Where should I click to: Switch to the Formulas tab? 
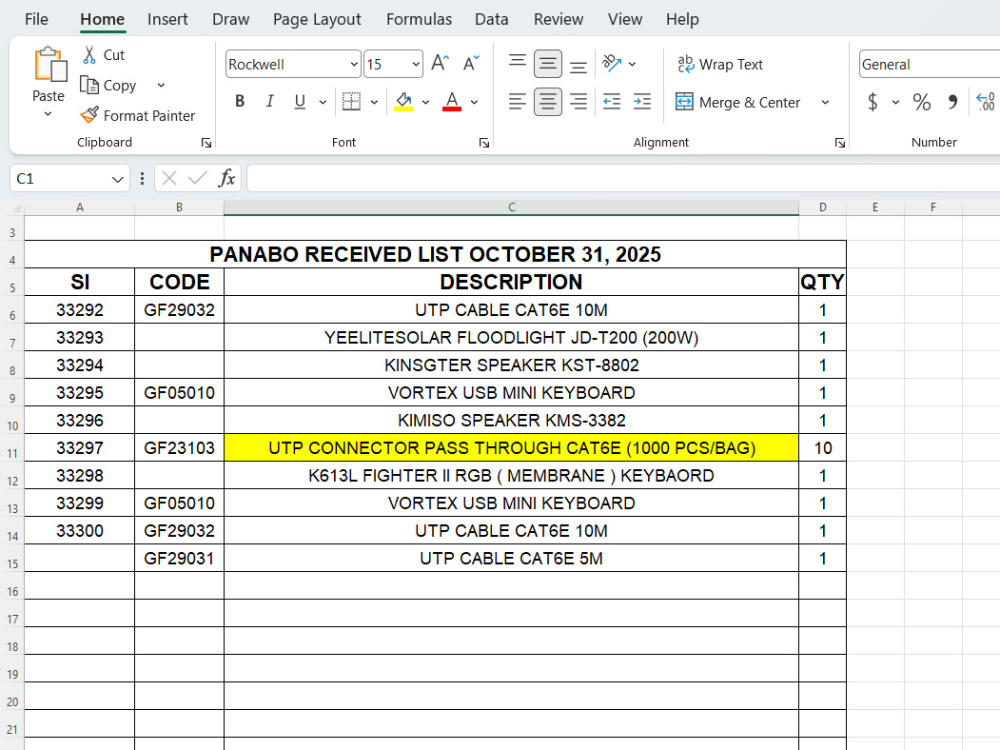[418, 19]
